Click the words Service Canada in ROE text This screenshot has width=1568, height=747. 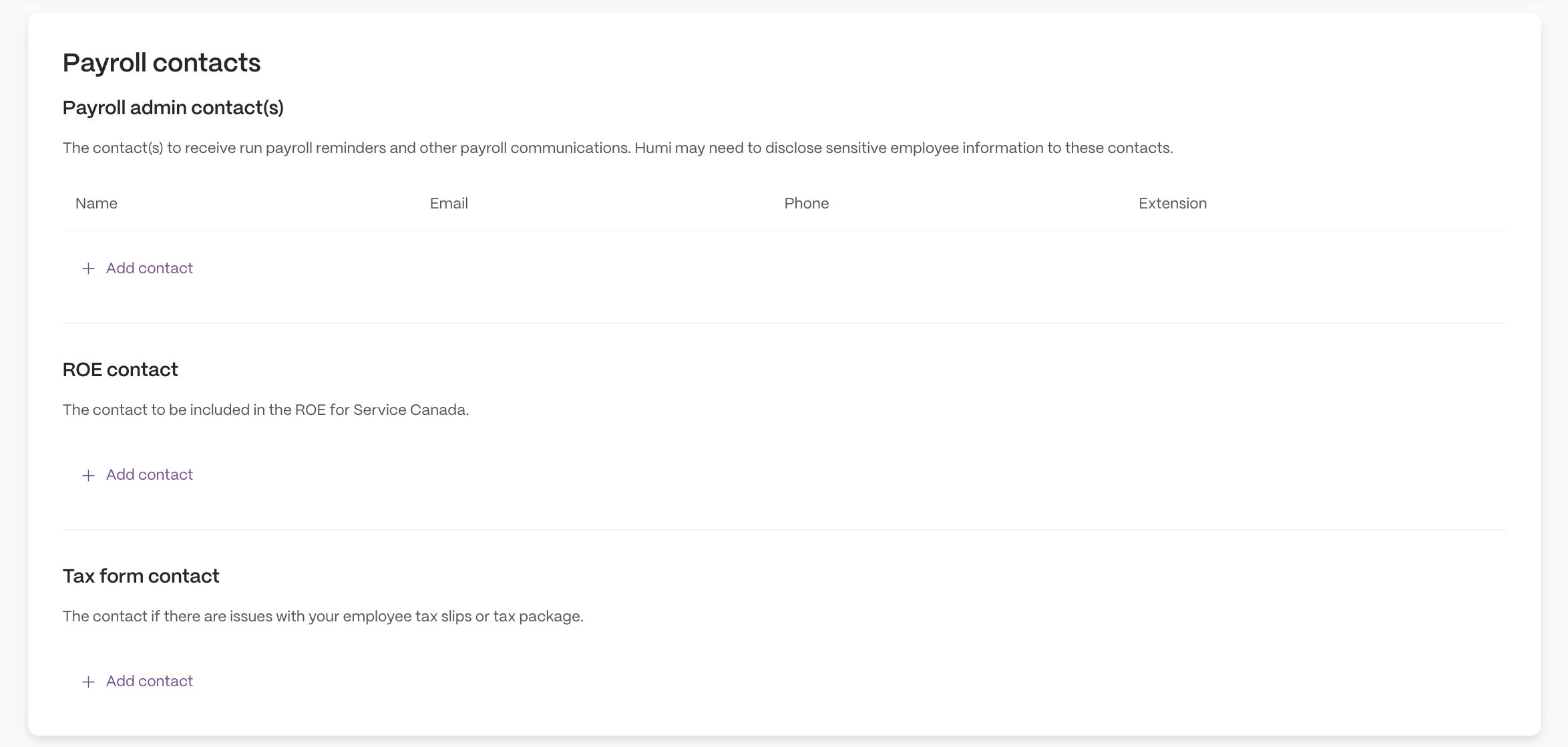click(x=410, y=410)
